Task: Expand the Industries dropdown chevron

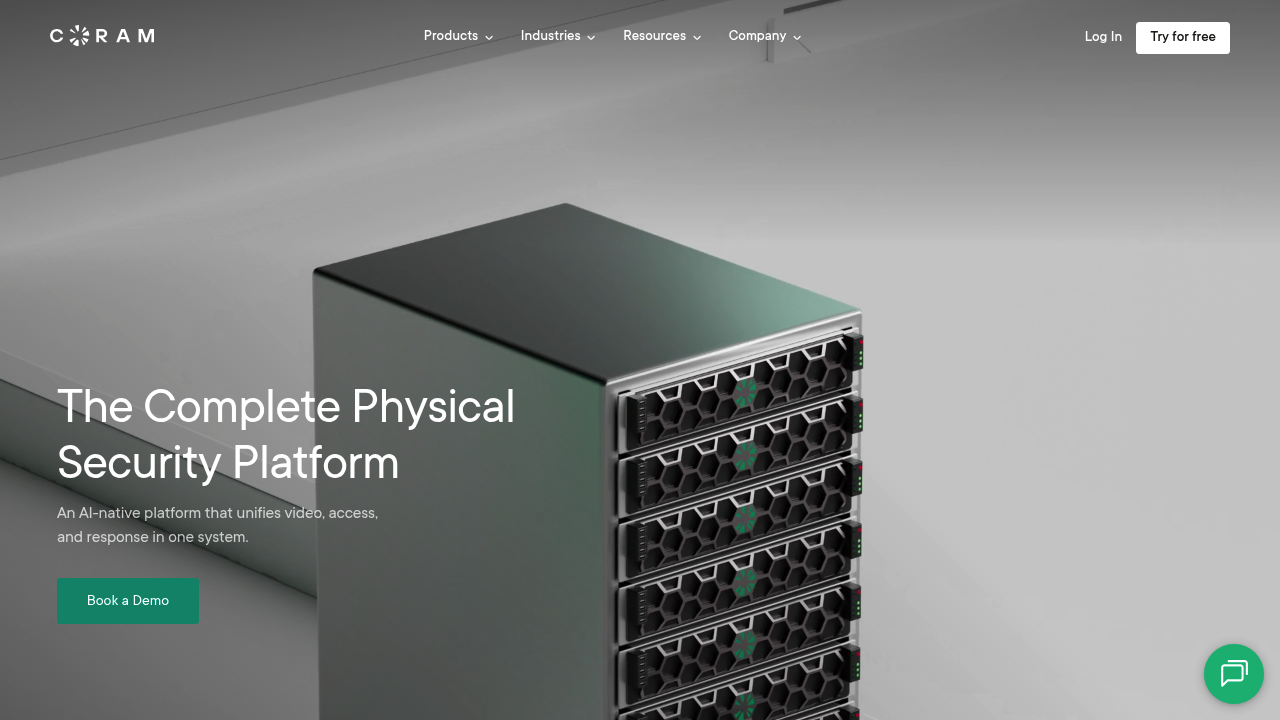Action: click(x=591, y=37)
